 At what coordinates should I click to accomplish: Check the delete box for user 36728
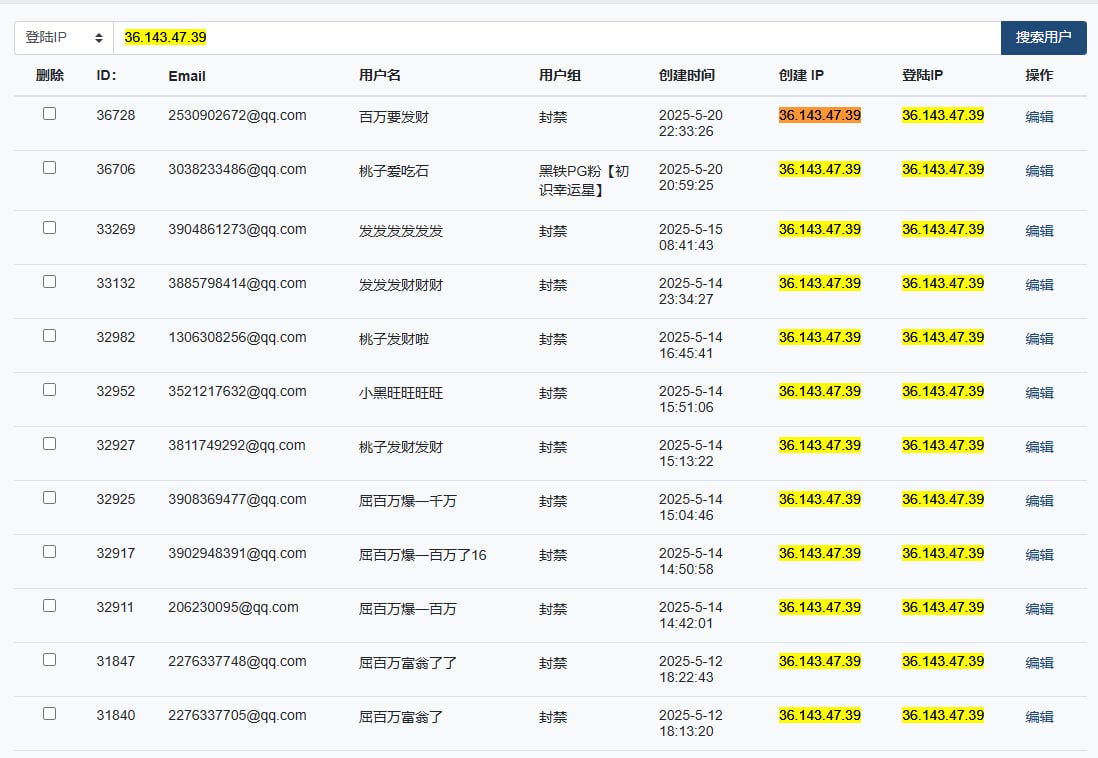pos(49,113)
